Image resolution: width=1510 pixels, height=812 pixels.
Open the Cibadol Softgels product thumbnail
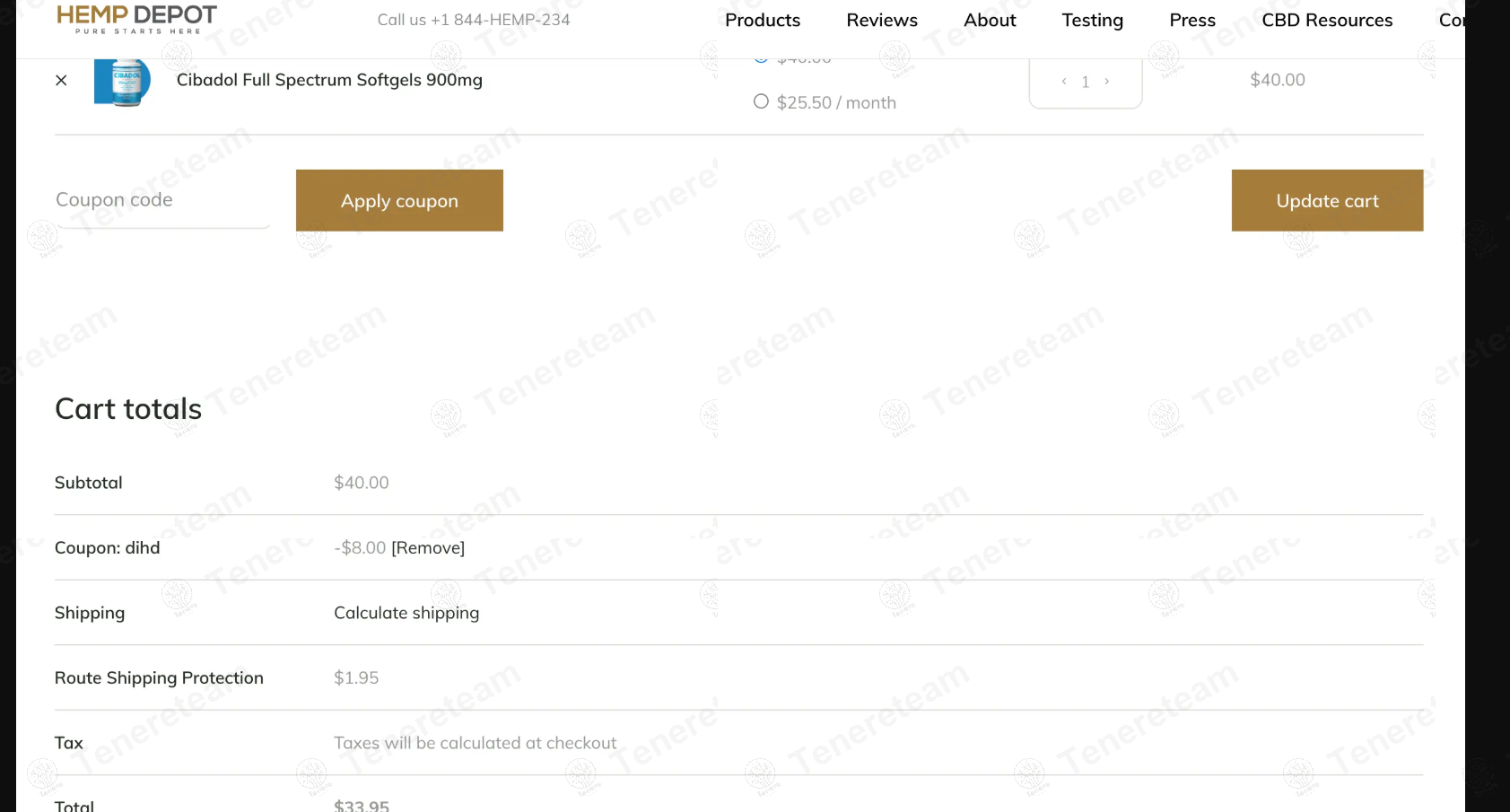[122, 82]
